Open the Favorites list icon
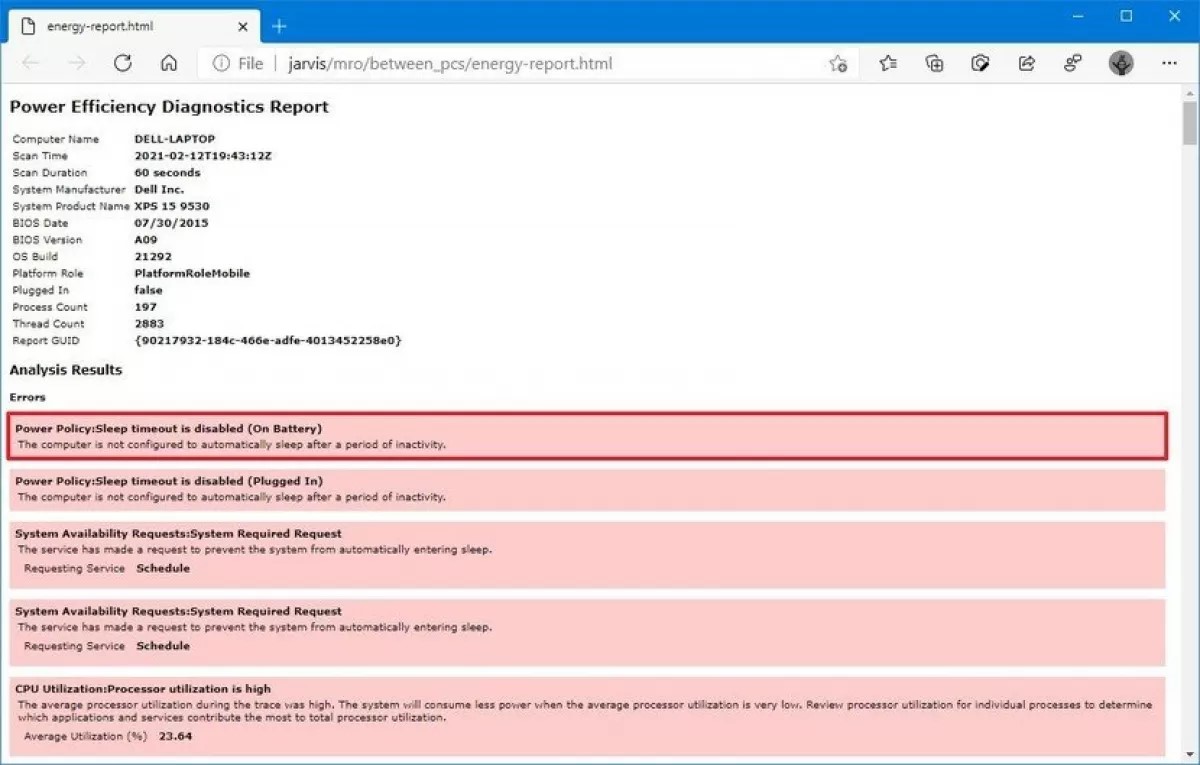1200x765 pixels. [888, 64]
